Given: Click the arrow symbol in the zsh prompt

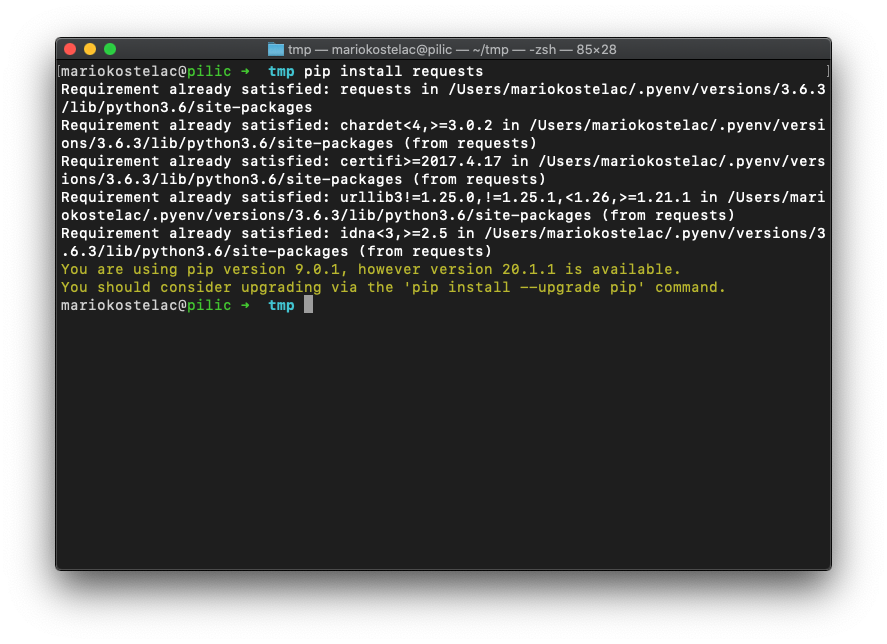Looking at the screenshot, I should (246, 71).
